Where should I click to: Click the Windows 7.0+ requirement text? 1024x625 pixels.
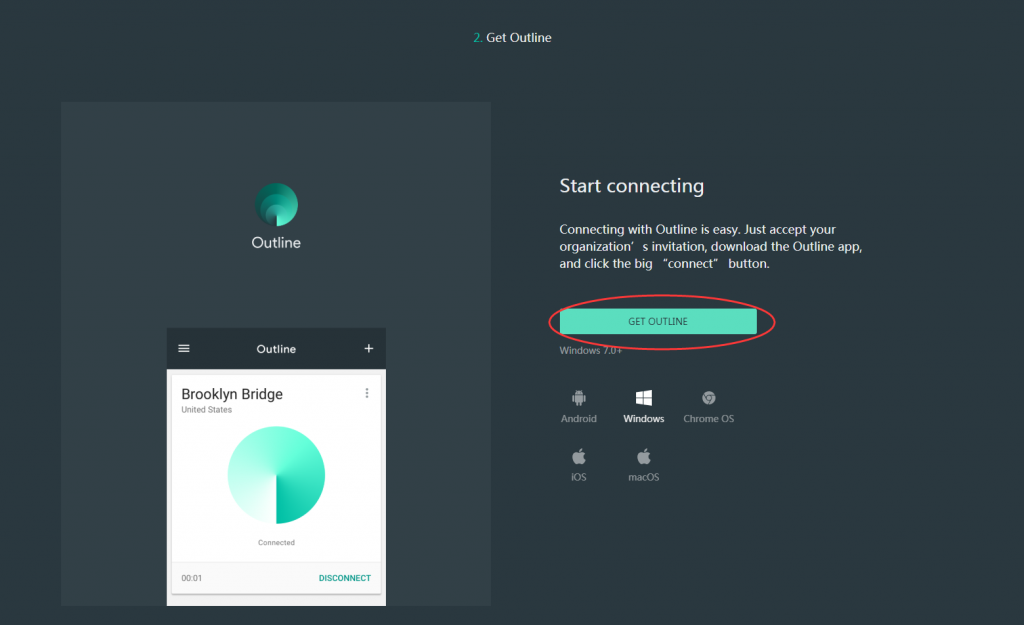pyautogui.click(x=590, y=351)
